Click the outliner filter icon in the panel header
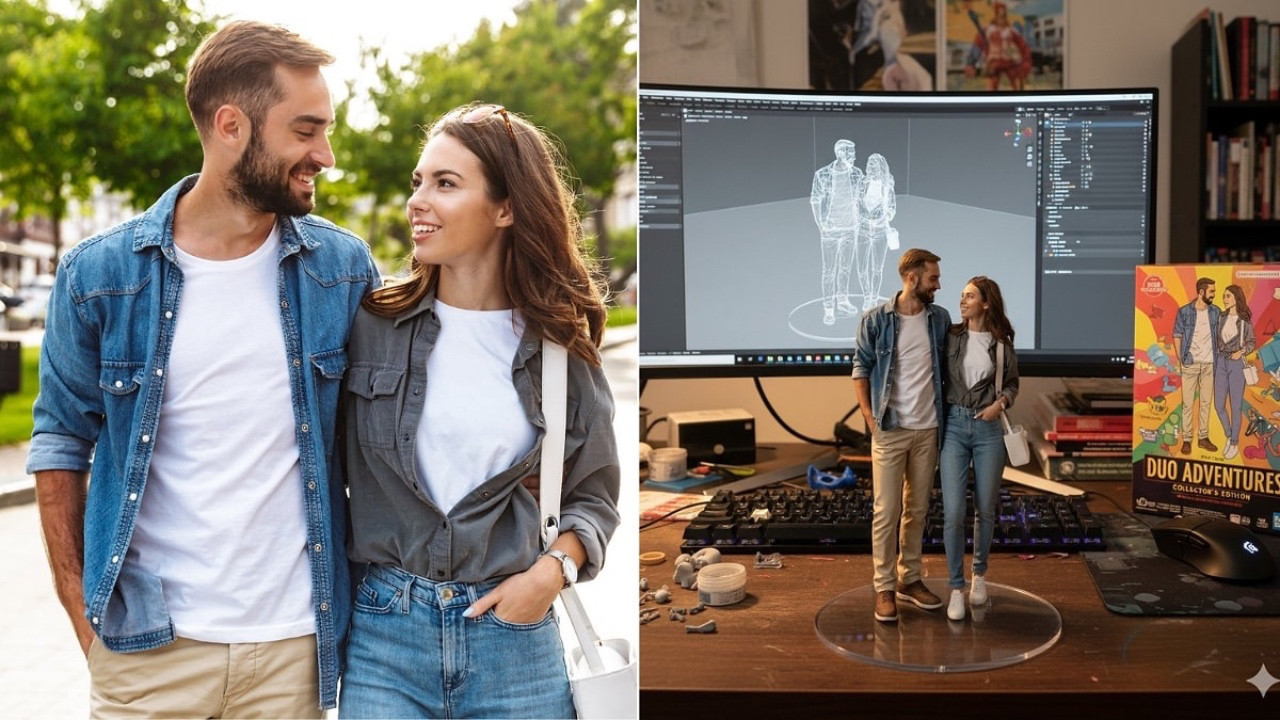This screenshot has height=720, width=1280. point(1068,114)
